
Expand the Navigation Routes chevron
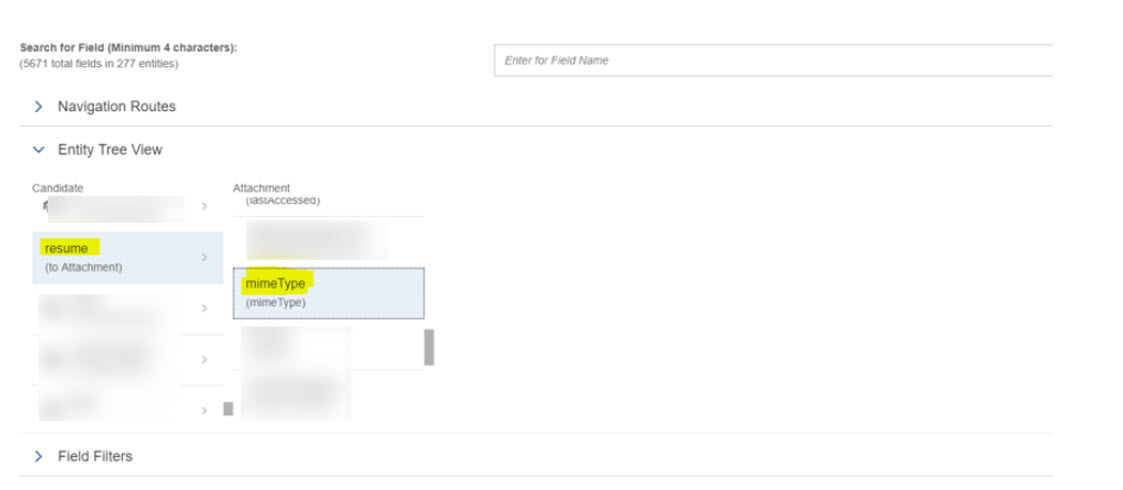coord(38,106)
